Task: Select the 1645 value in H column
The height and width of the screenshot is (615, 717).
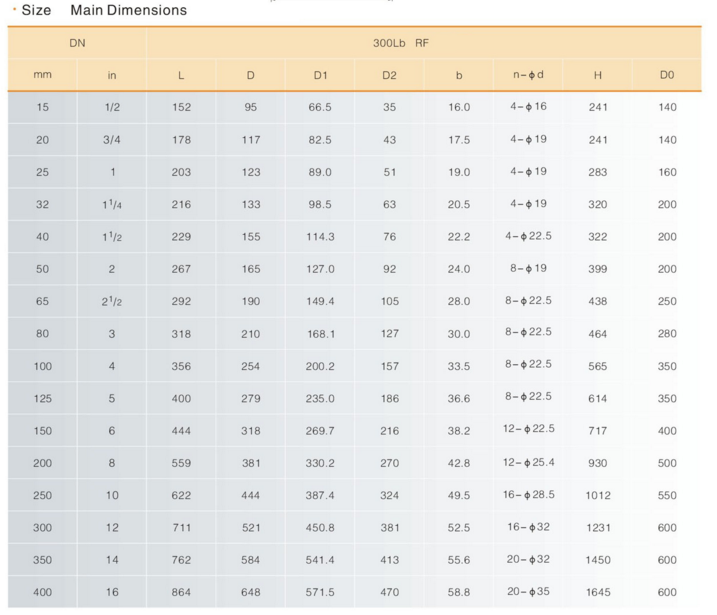Action: coord(597,592)
